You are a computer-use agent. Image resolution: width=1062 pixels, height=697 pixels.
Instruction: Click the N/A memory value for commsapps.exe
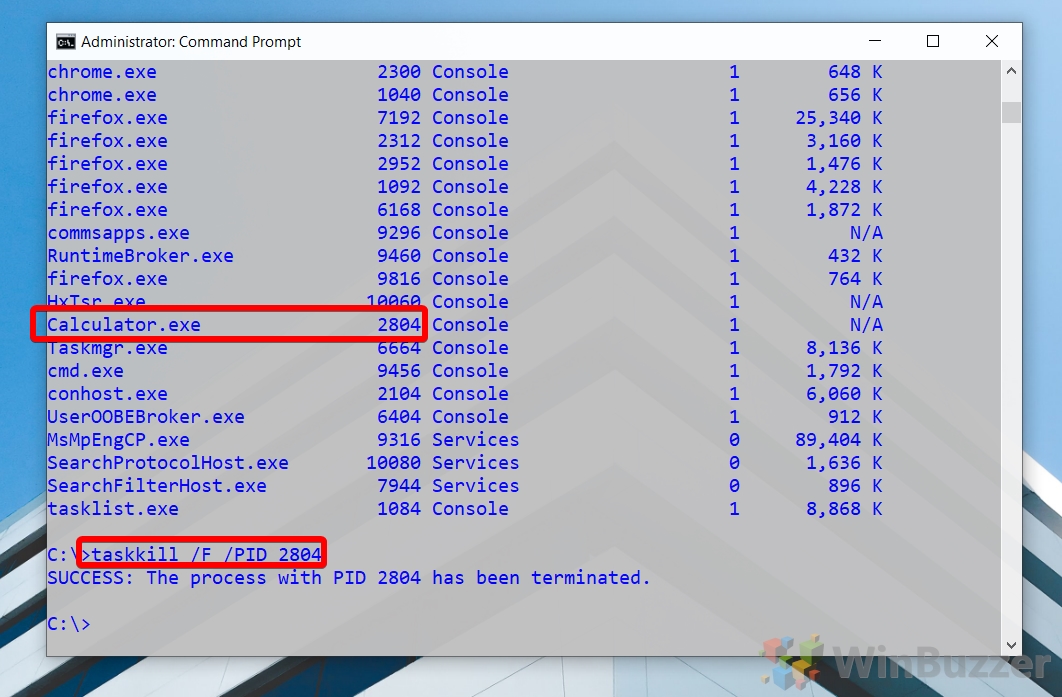(x=866, y=233)
